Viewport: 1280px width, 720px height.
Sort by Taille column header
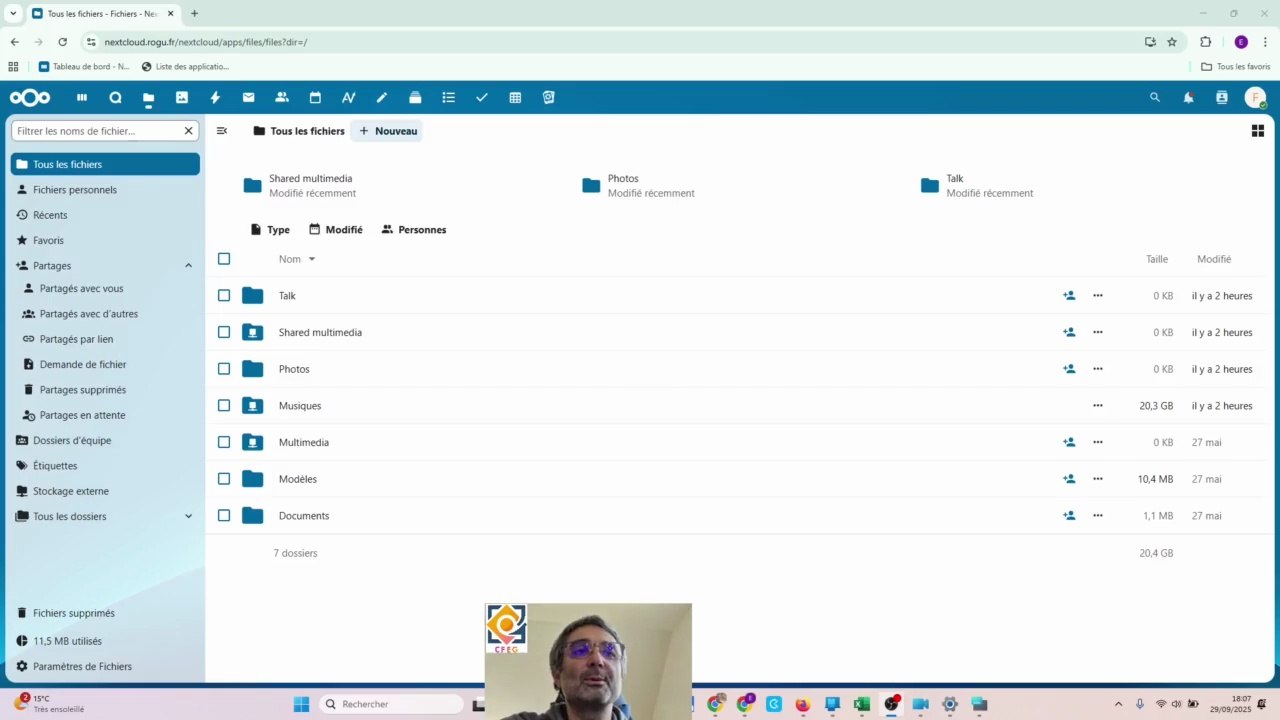pyautogui.click(x=1157, y=259)
